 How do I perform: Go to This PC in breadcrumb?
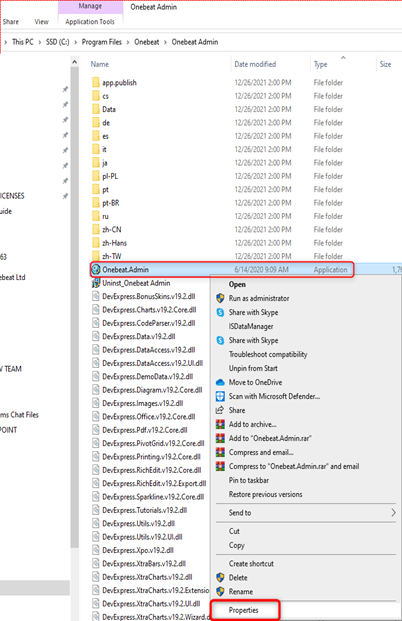23,42
